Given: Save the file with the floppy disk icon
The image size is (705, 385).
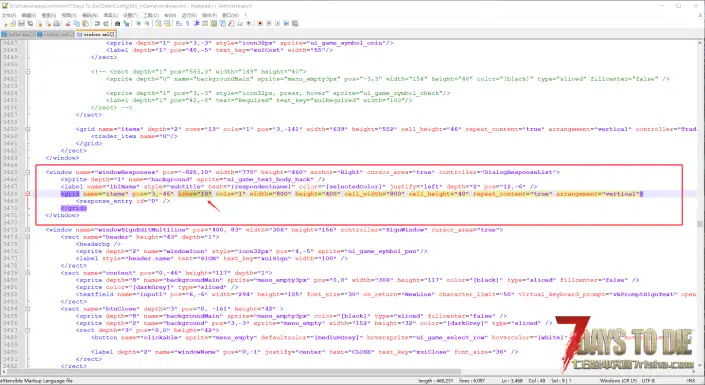Looking at the screenshot, I should pos(22,23).
